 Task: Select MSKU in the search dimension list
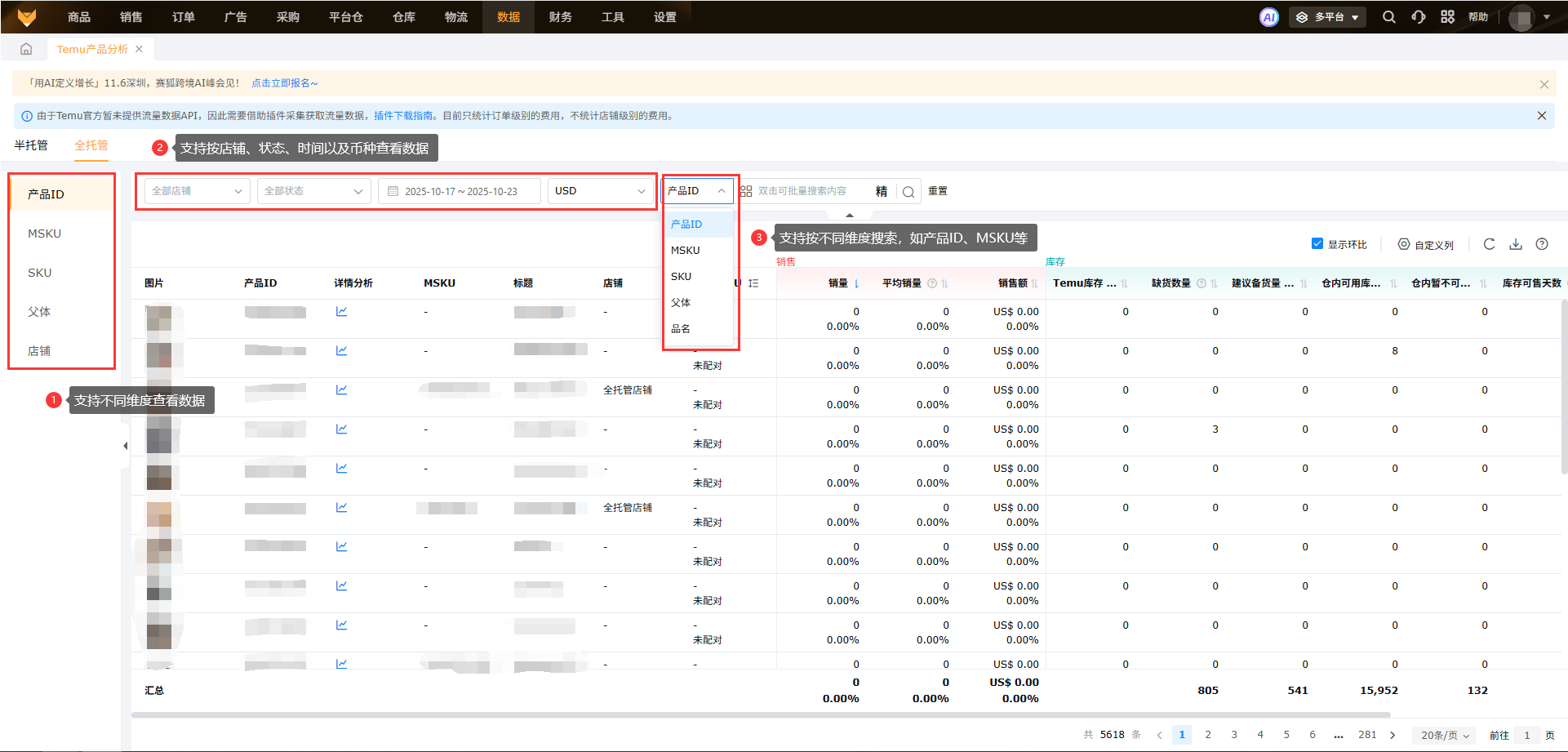click(686, 251)
